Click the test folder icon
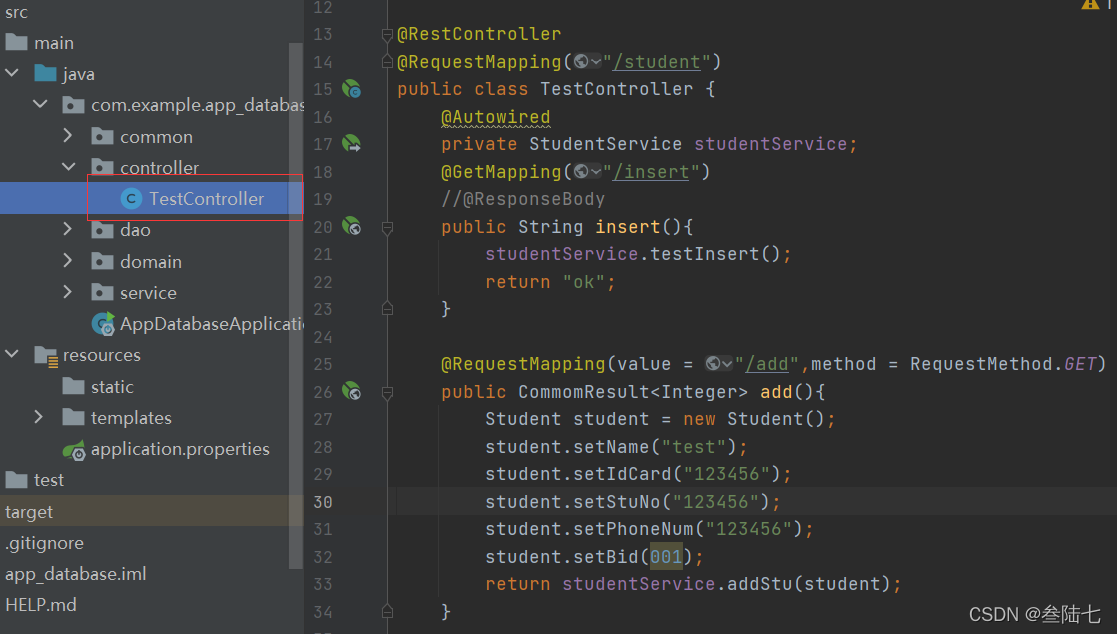Image resolution: width=1117 pixels, height=634 pixels. (x=16, y=479)
